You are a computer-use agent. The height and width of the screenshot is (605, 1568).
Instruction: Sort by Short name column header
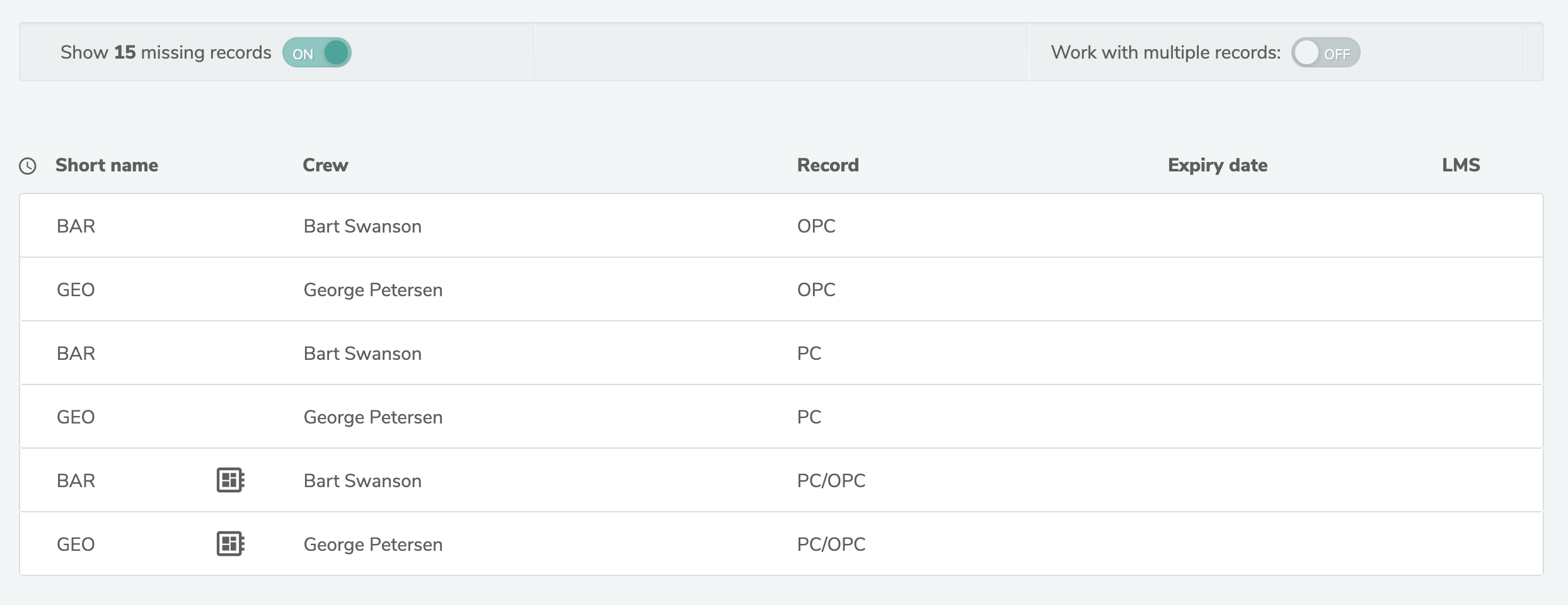[107, 165]
